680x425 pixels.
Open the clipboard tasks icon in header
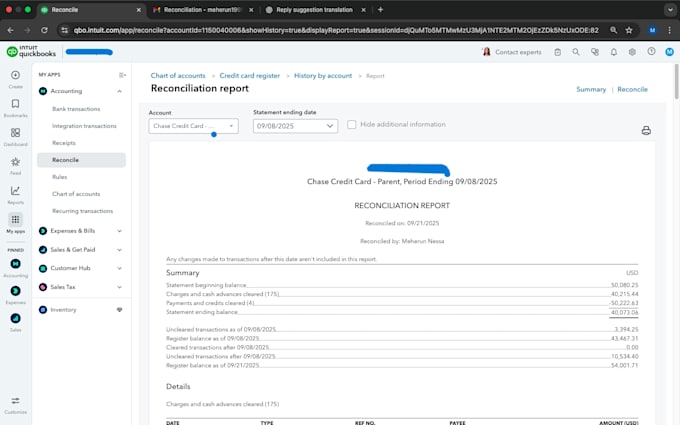click(x=557, y=52)
